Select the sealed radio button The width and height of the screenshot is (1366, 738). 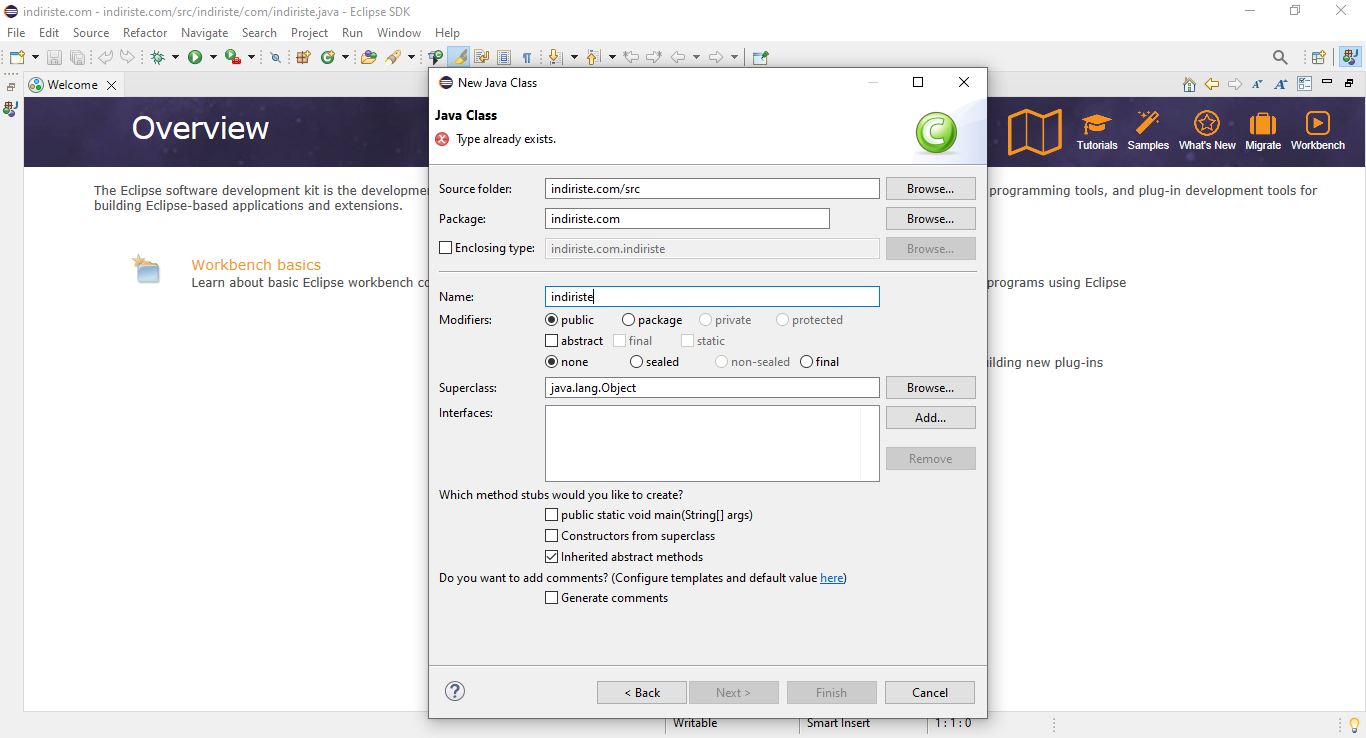pyautogui.click(x=636, y=362)
